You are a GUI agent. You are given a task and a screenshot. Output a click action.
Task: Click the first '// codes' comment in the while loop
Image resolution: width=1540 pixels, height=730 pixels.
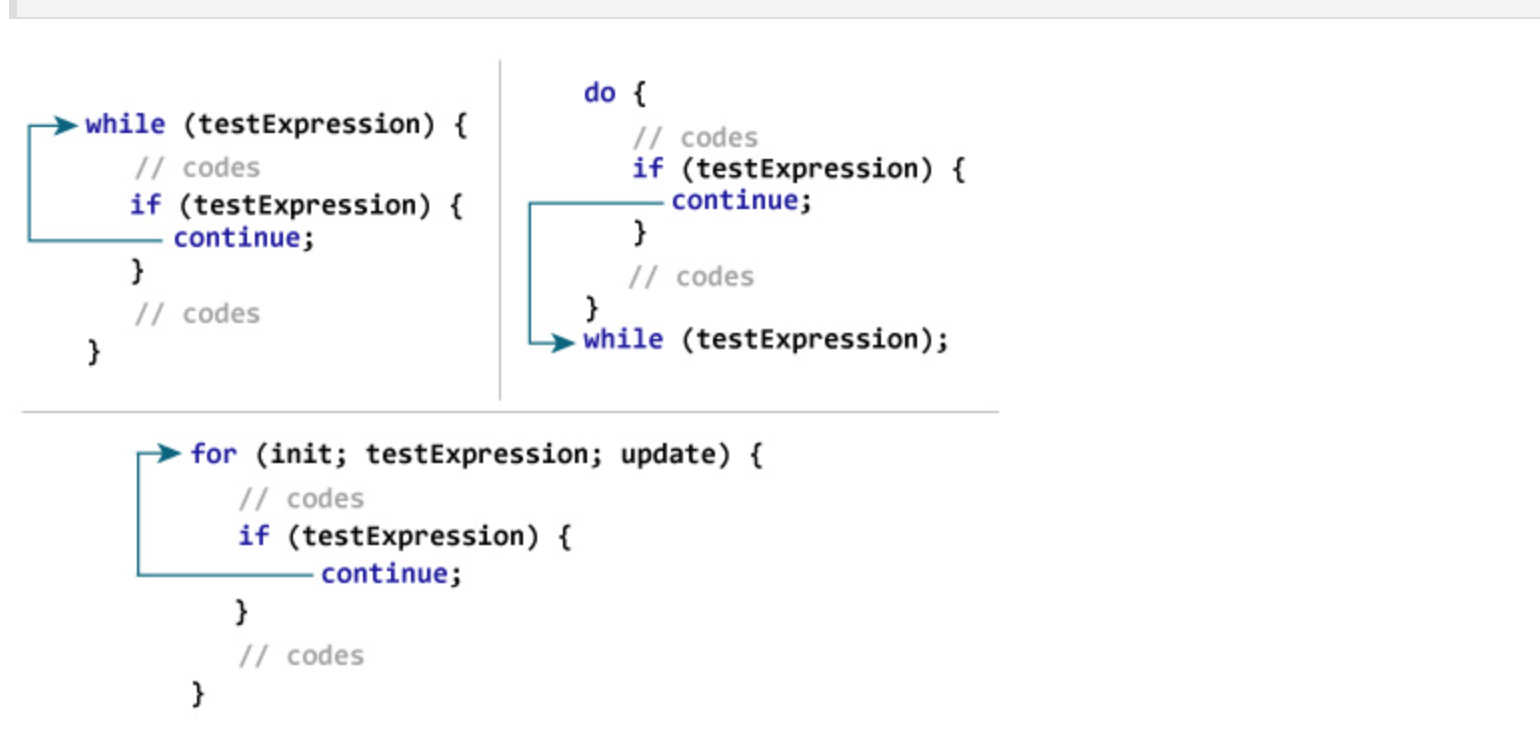pyautogui.click(x=197, y=168)
